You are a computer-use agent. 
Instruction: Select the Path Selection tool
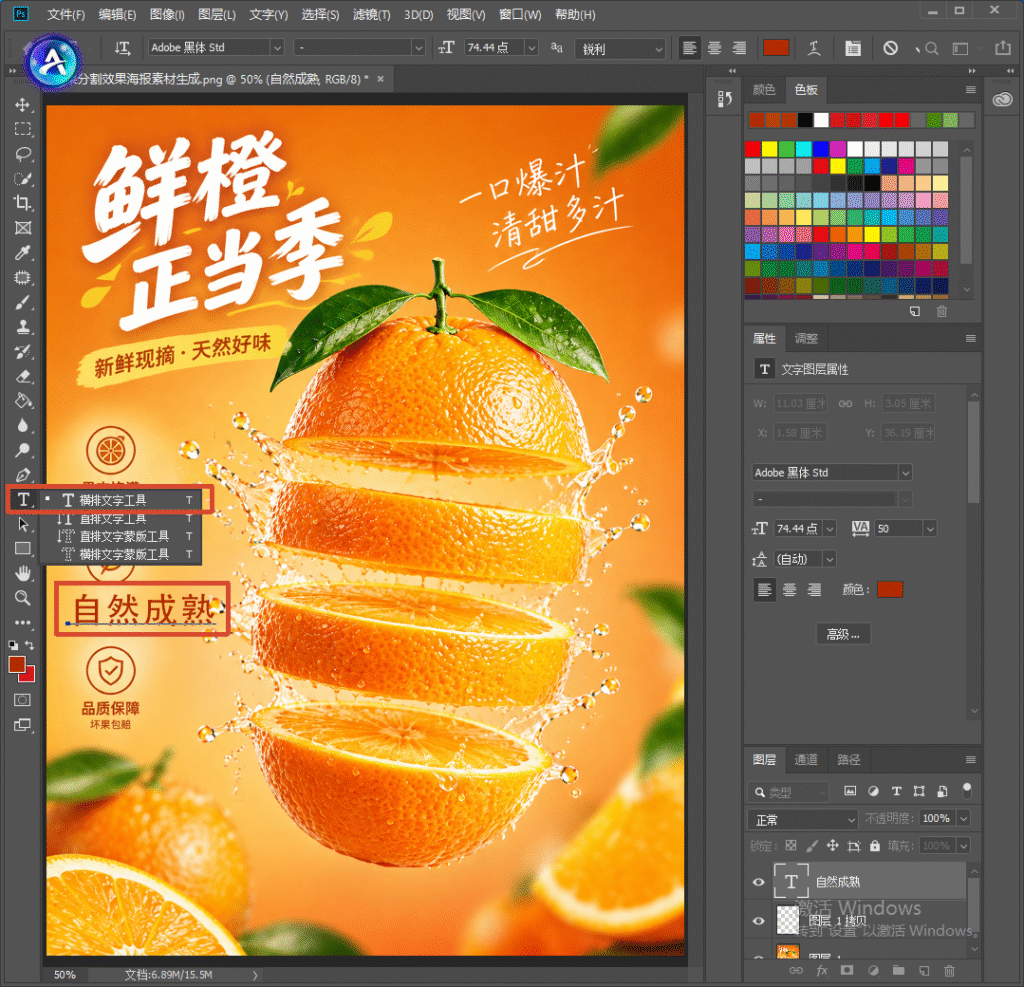(23, 524)
